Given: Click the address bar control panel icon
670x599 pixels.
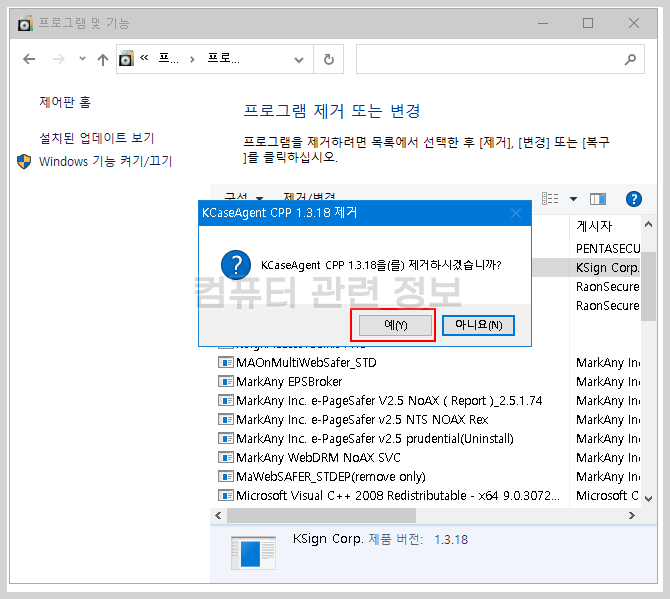Looking at the screenshot, I should 126,59.
